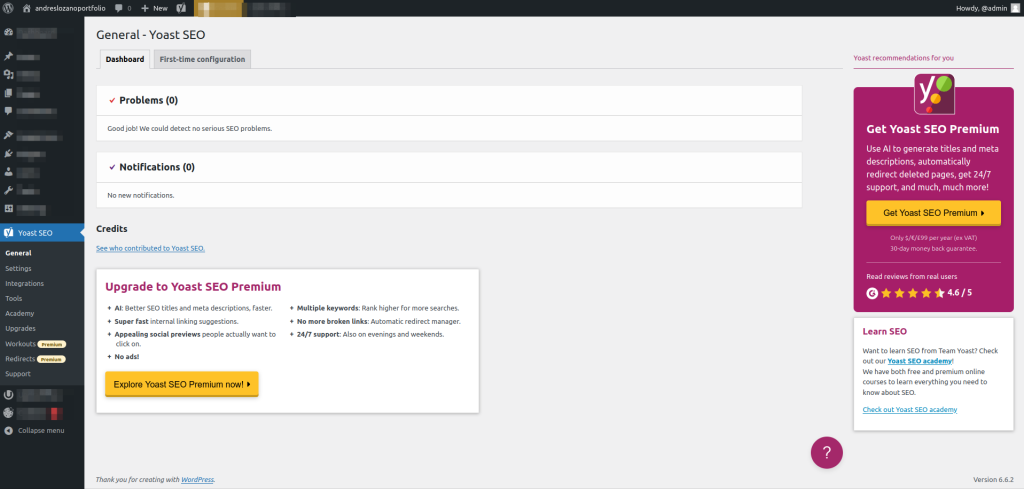Open the Yoast icon in the admin bar
The image size is (1024, 489).
pyautogui.click(x=181, y=8)
